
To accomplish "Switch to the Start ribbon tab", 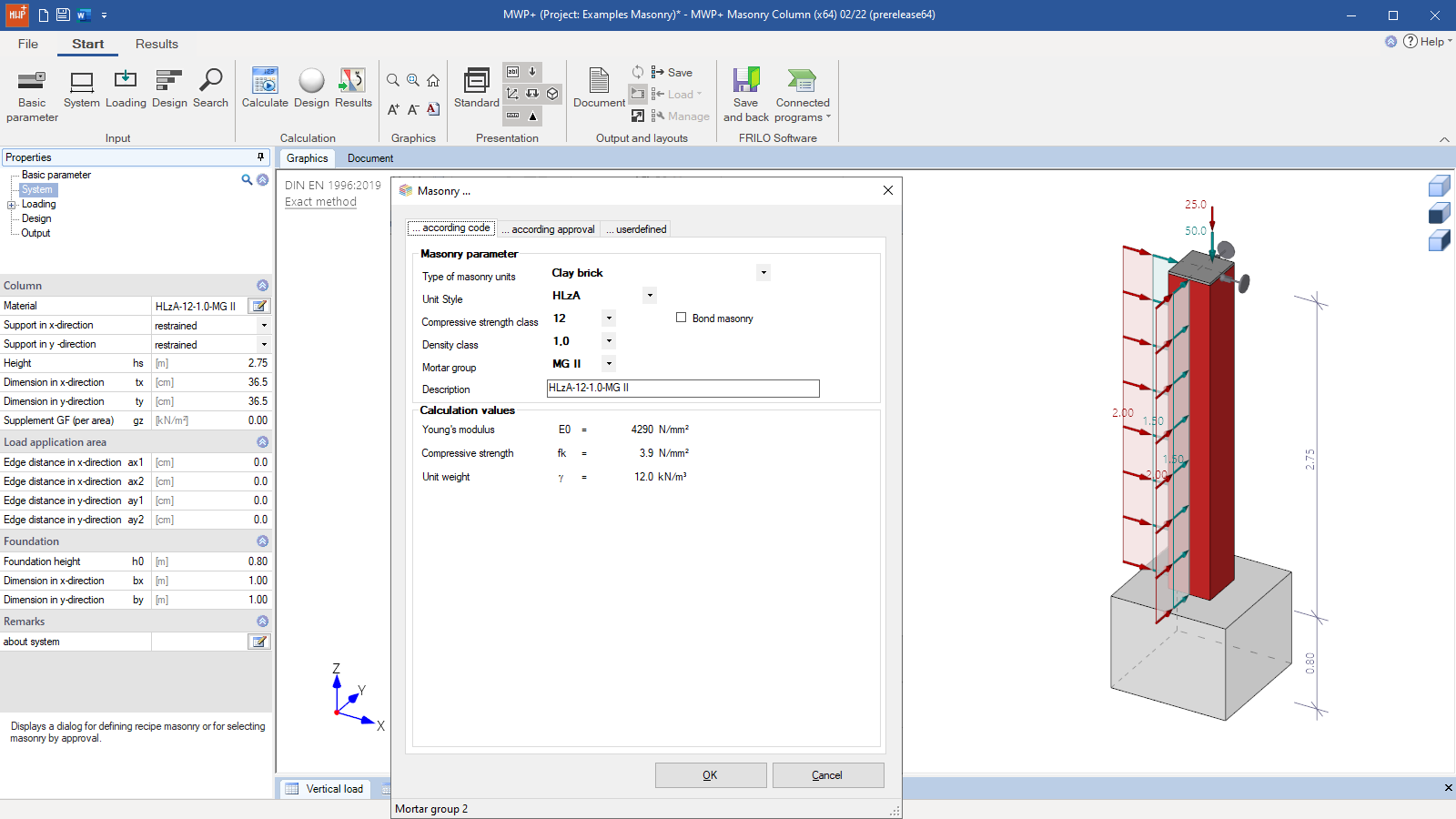I will [x=88, y=44].
